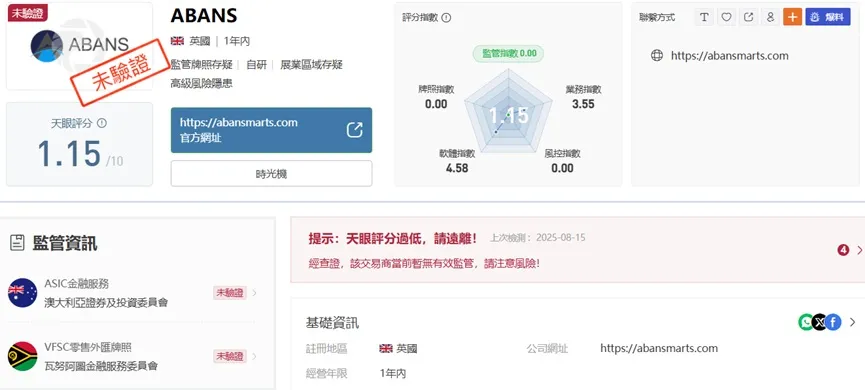The image size is (865, 390).
Task: Click the 高級風險隱患 tag
Action: 201,83
